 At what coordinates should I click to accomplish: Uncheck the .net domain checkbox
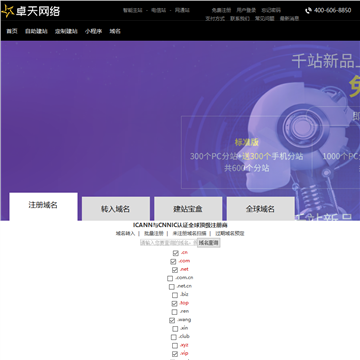click(x=175, y=270)
